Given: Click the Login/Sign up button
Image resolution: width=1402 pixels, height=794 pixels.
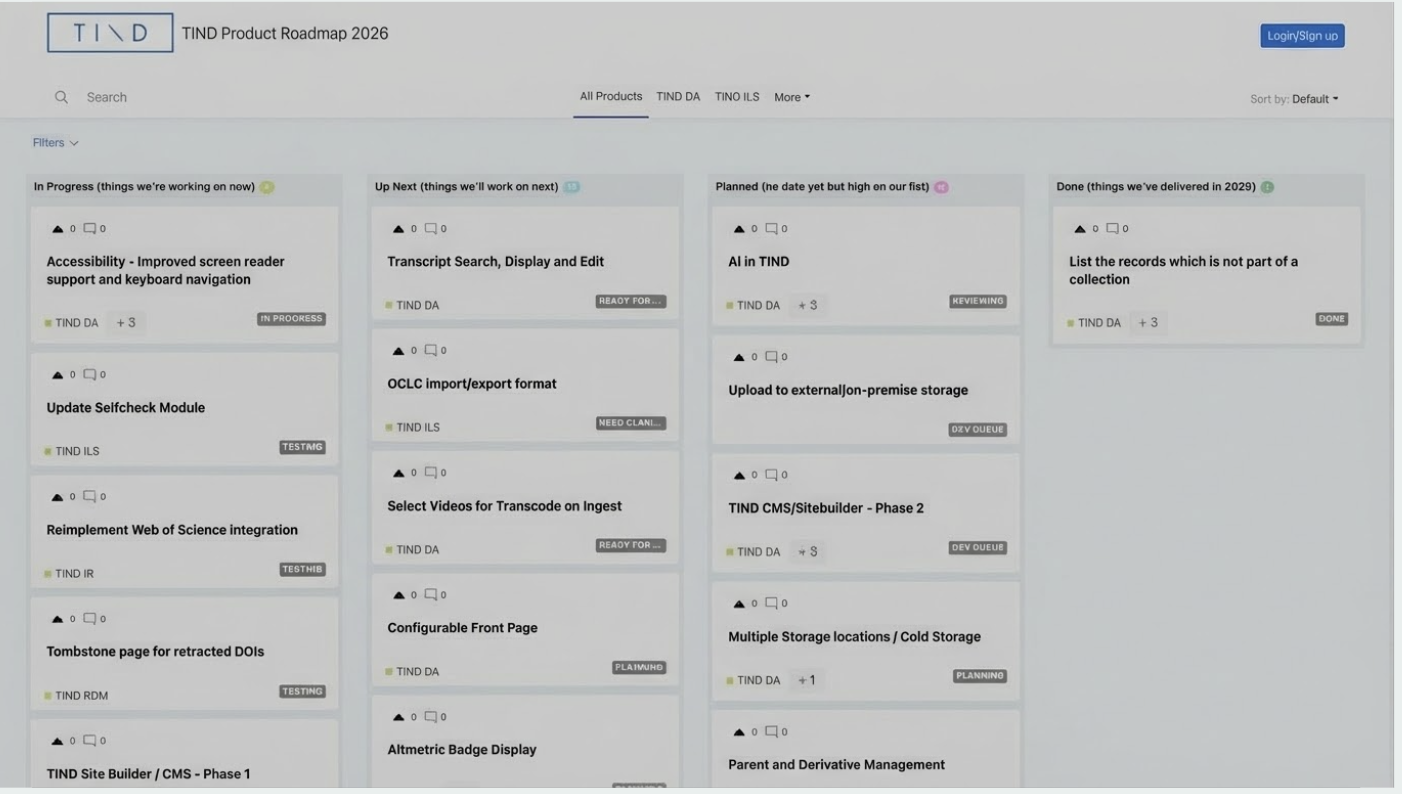Looking at the screenshot, I should click(x=1302, y=35).
